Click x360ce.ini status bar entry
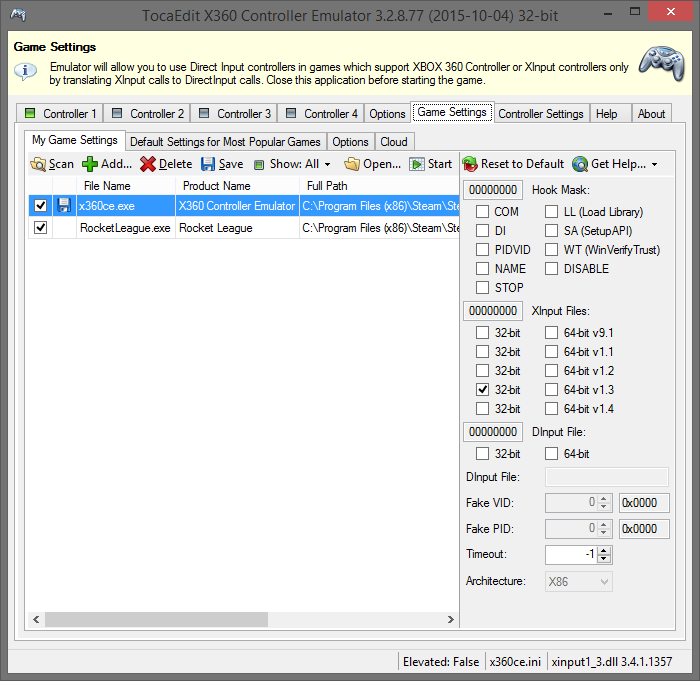The height and width of the screenshot is (681, 700). click(515, 661)
